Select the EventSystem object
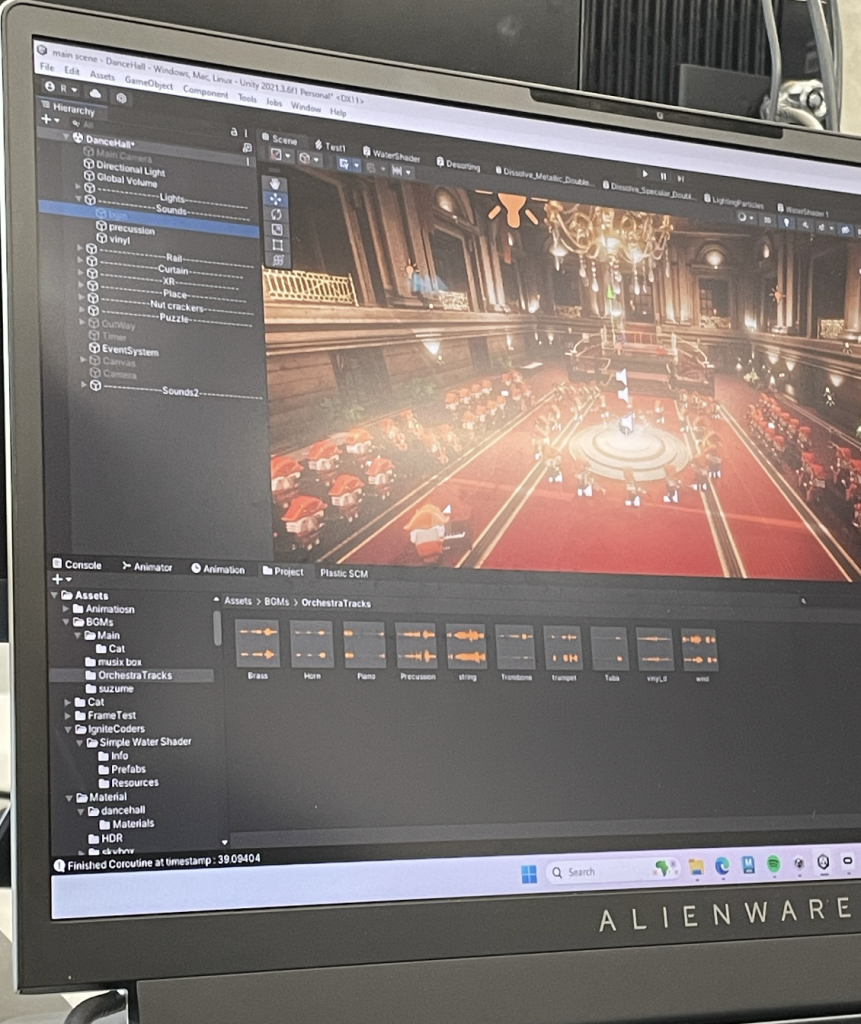This screenshot has height=1024, width=861. pyautogui.click(x=124, y=349)
